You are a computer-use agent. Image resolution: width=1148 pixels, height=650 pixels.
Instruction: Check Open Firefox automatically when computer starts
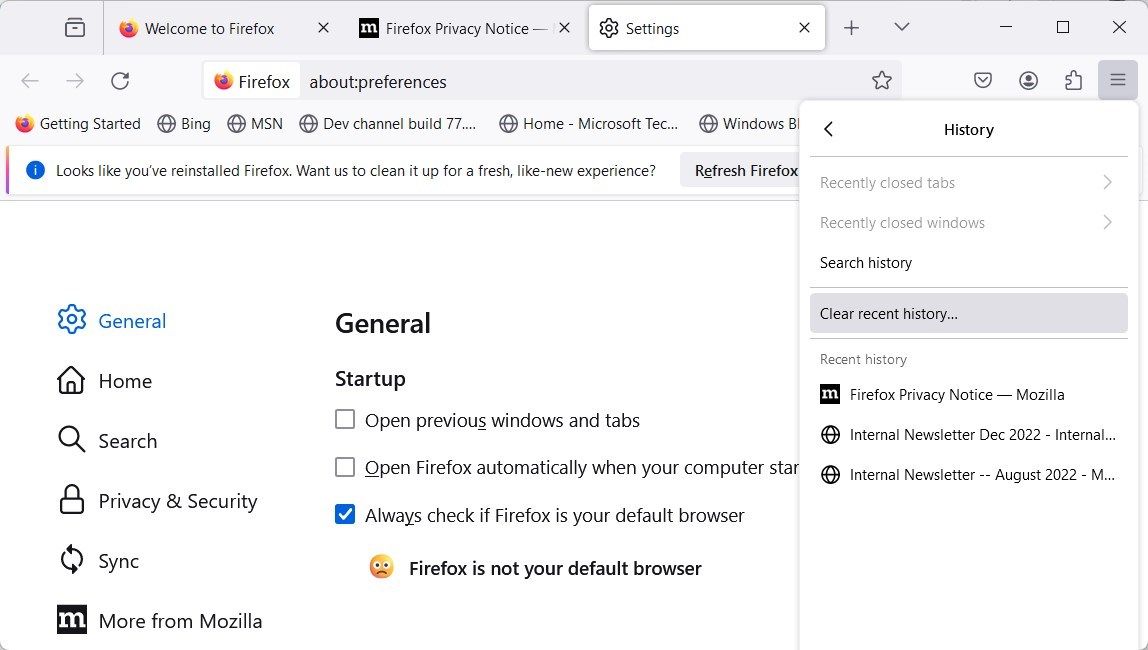[345, 467]
